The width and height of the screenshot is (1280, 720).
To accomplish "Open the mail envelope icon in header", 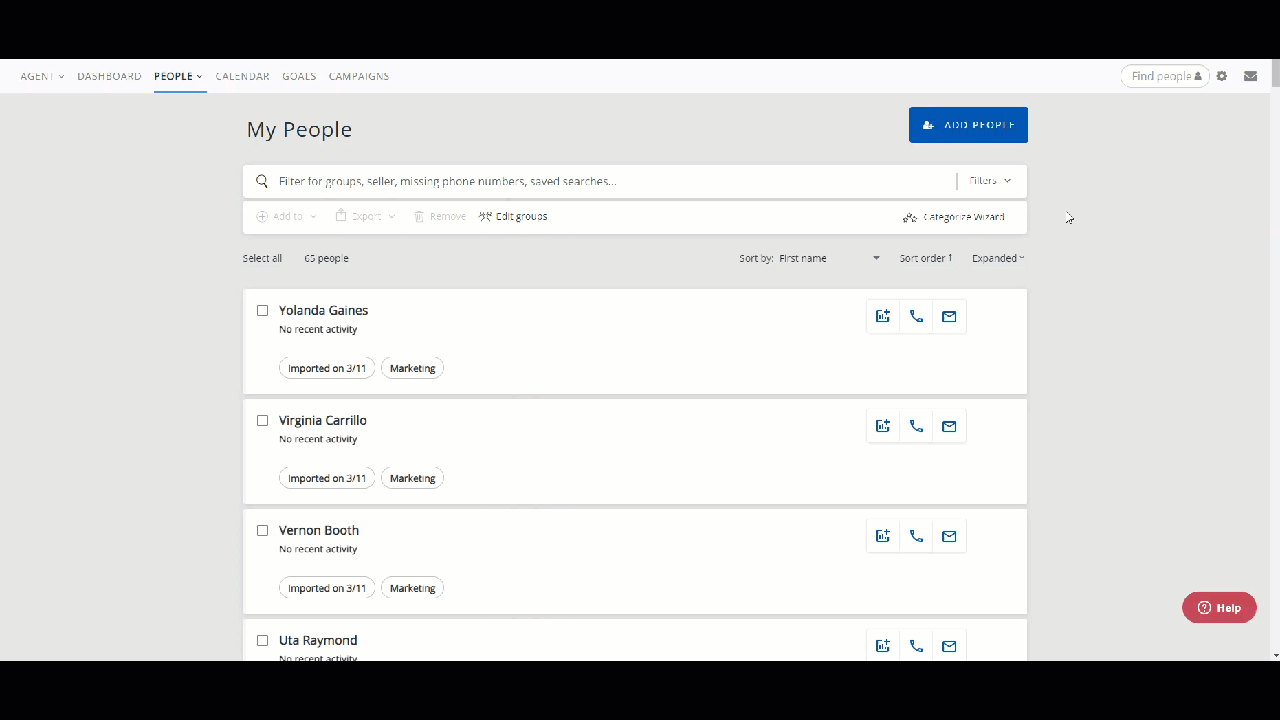I will 1250,76.
